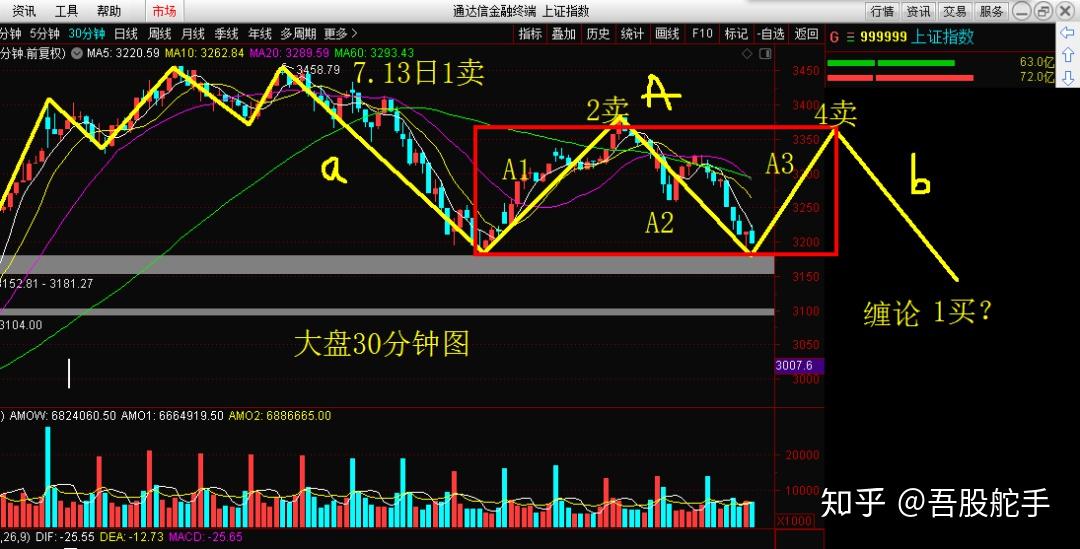Minimize the 通达信 window
The width and height of the screenshot is (1080, 549).
point(1022,11)
